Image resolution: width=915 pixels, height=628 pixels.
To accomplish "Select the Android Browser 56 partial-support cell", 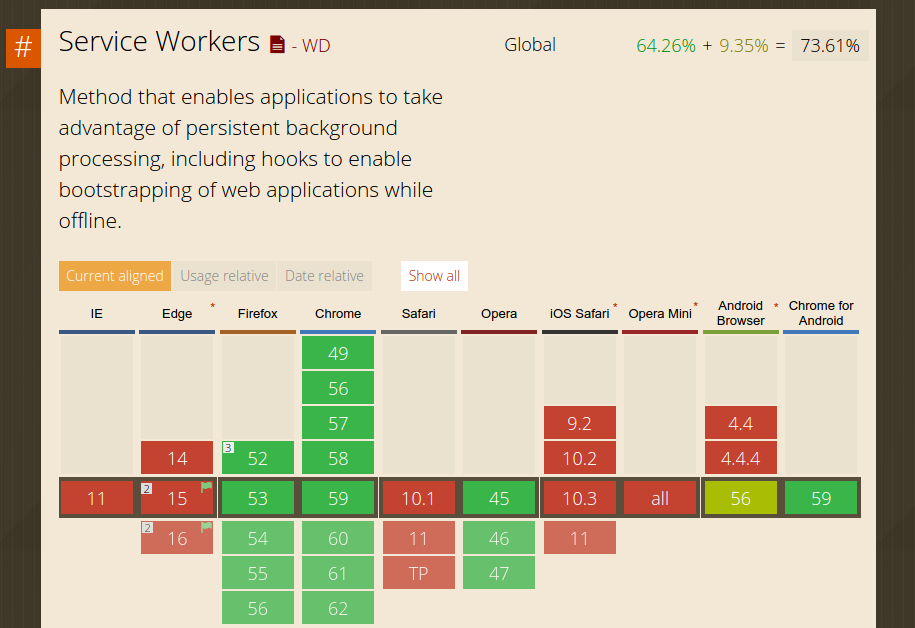I will (740, 498).
